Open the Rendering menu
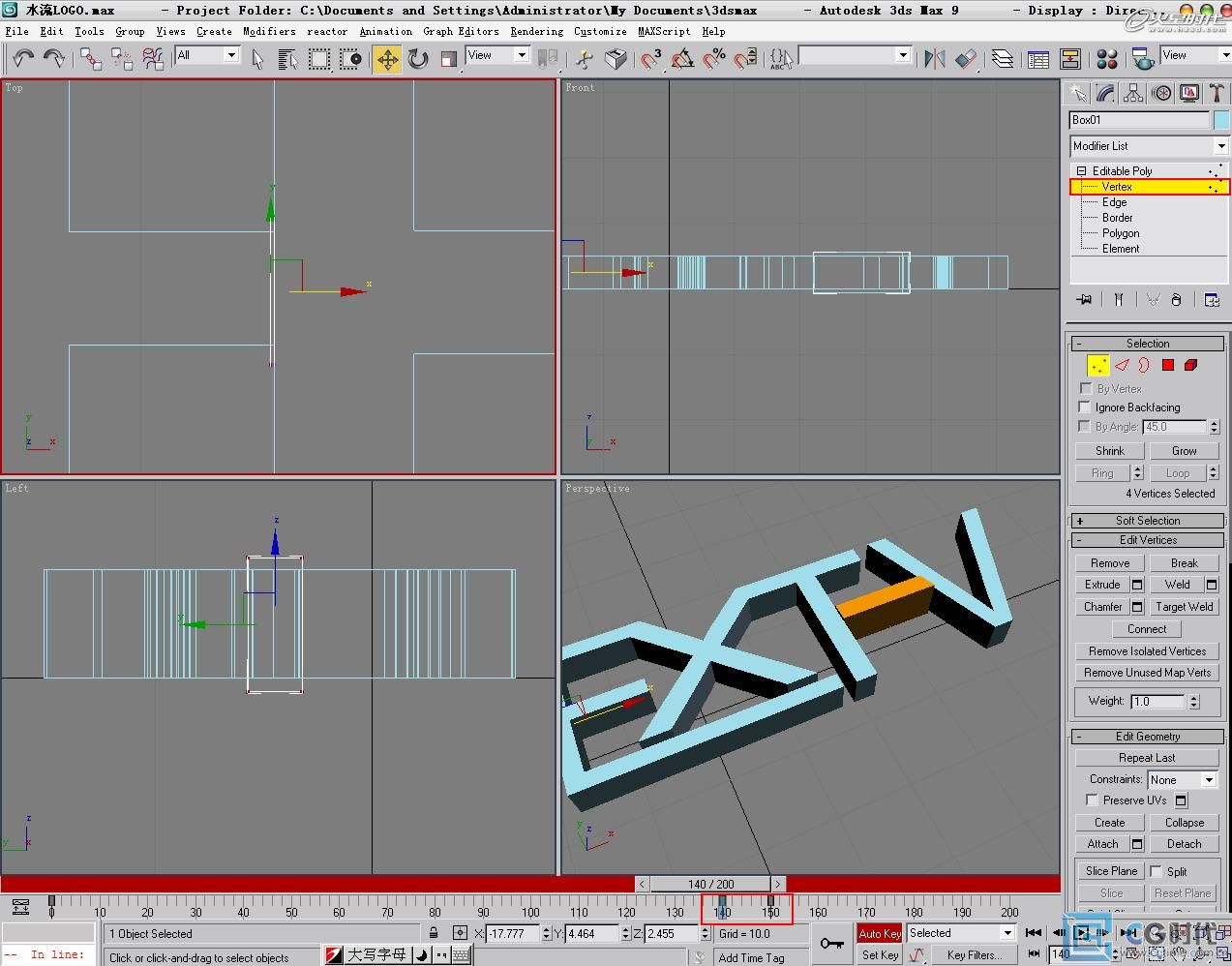The width and height of the screenshot is (1232, 966). click(536, 31)
